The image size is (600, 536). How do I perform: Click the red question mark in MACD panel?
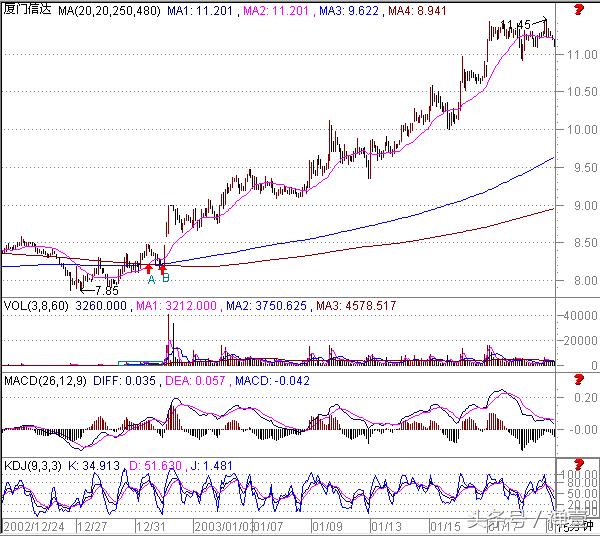[x=579, y=380]
